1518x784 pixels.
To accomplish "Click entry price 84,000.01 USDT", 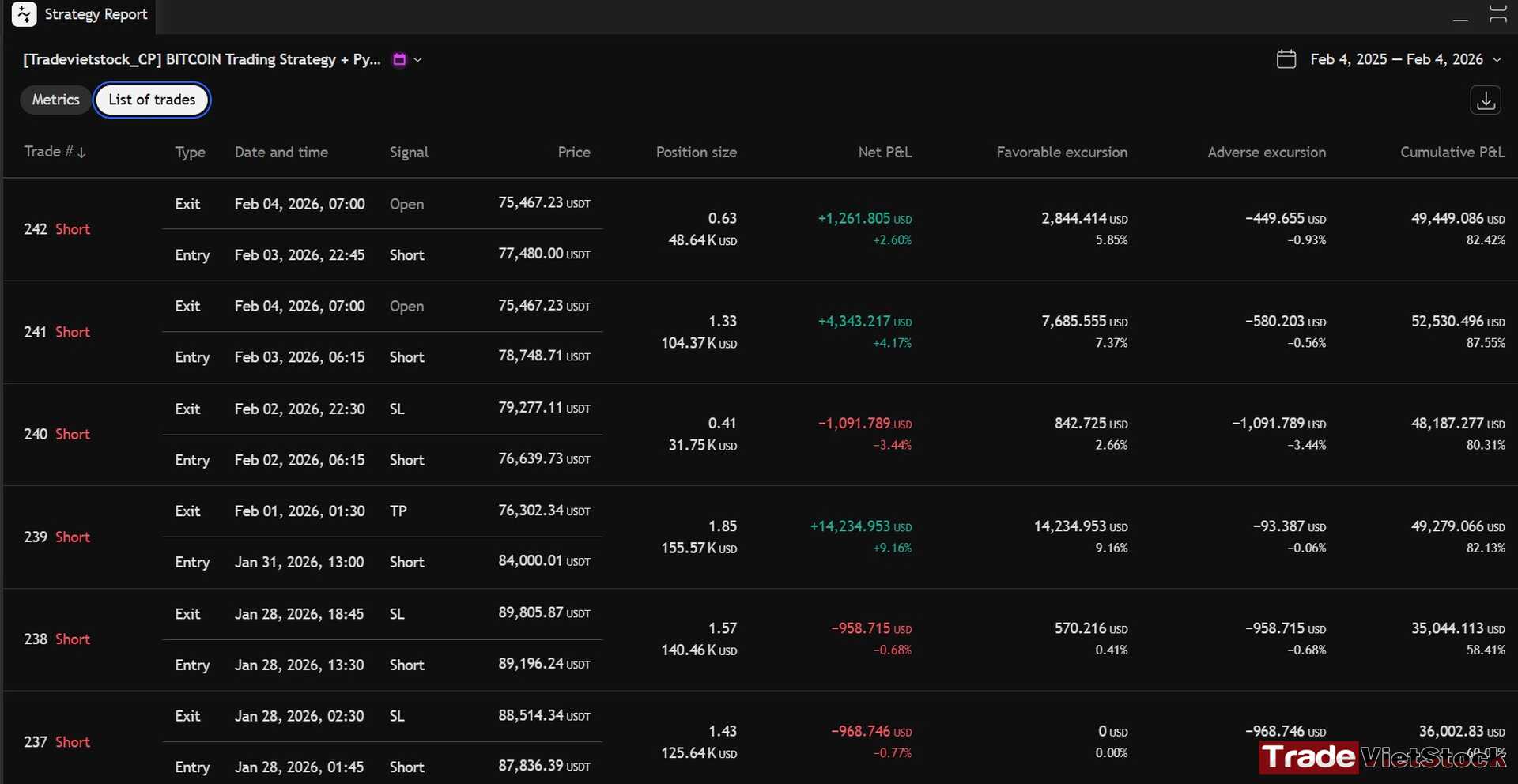I will point(544,561).
